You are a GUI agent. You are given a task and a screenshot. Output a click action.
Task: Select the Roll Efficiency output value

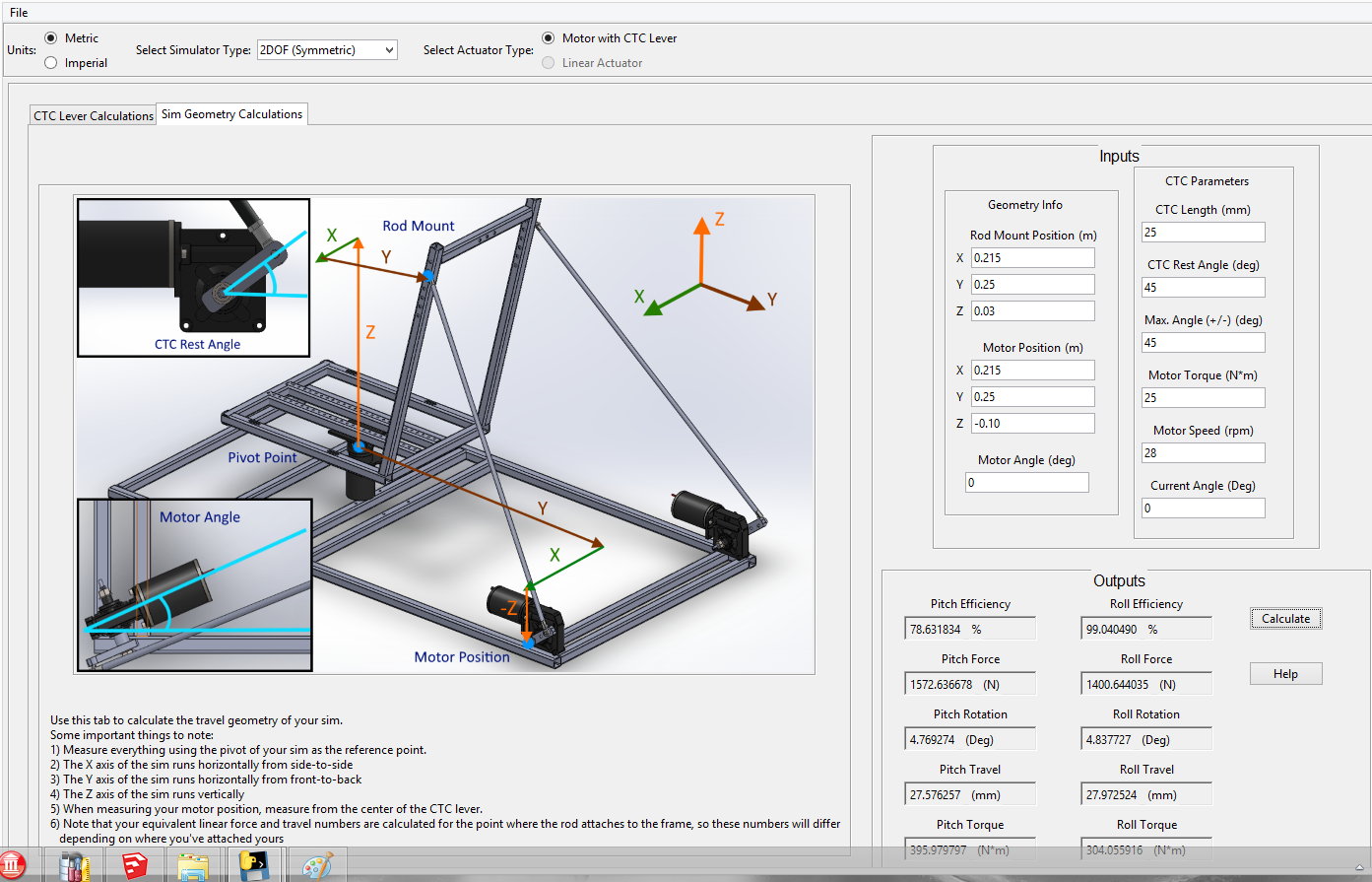point(1146,629)
